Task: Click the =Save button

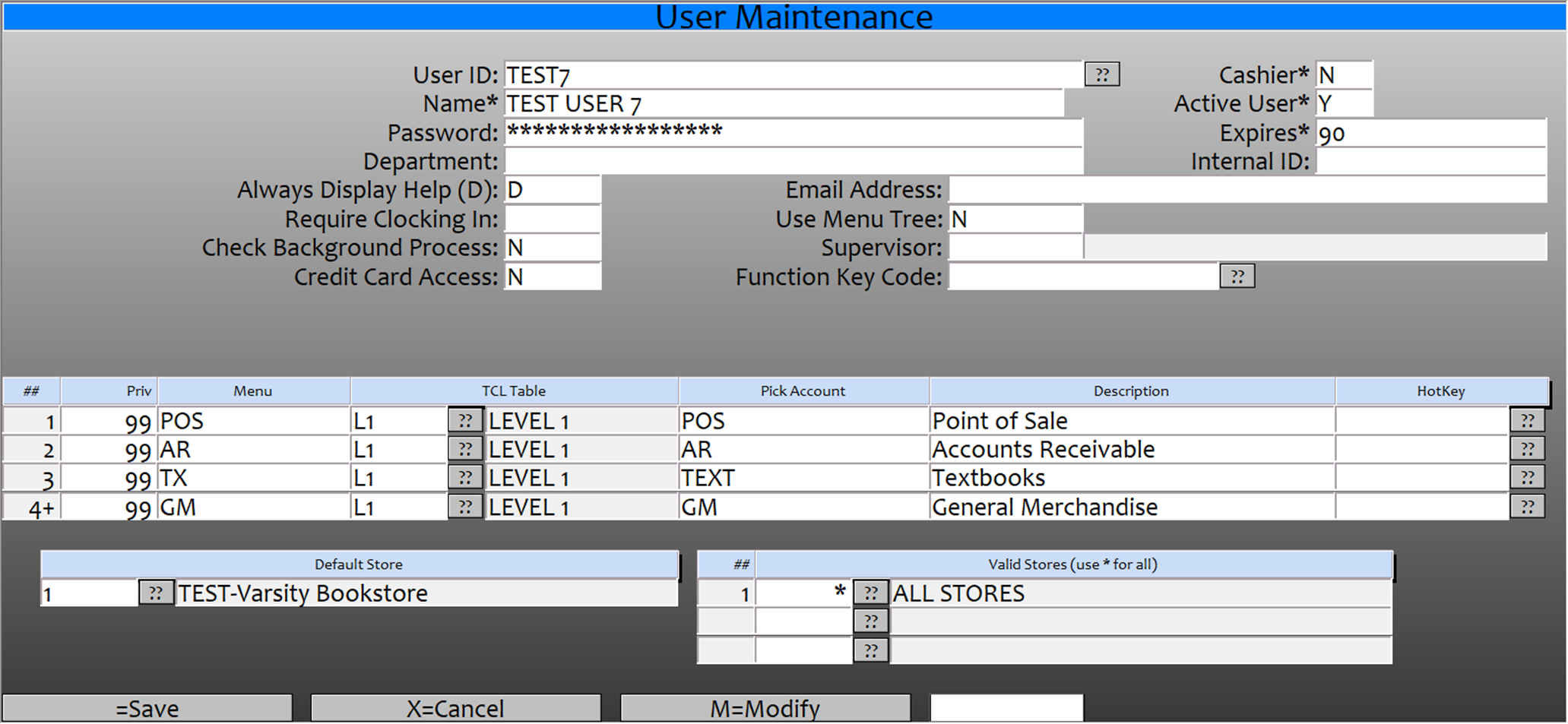Action: (147, 708)
